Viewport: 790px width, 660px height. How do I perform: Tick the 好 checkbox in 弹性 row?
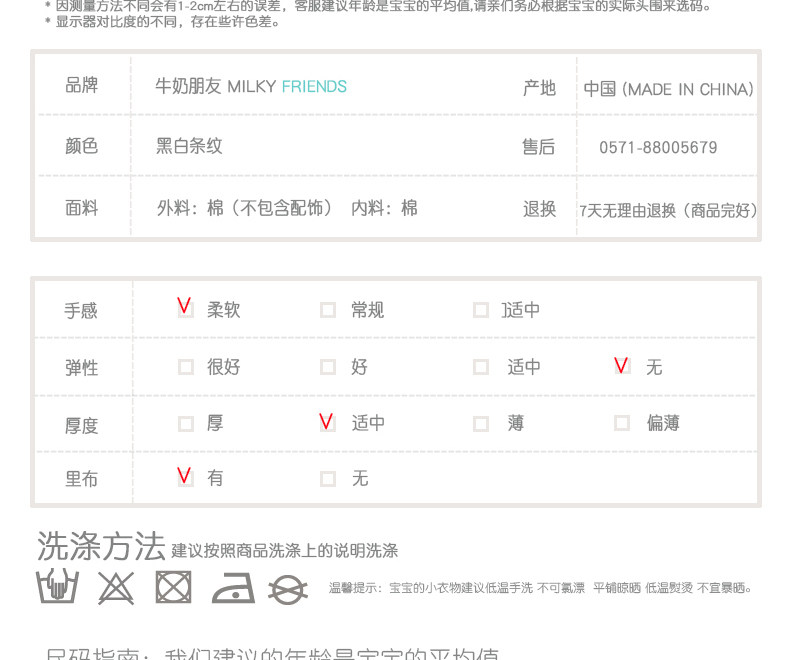coord(328,367)
